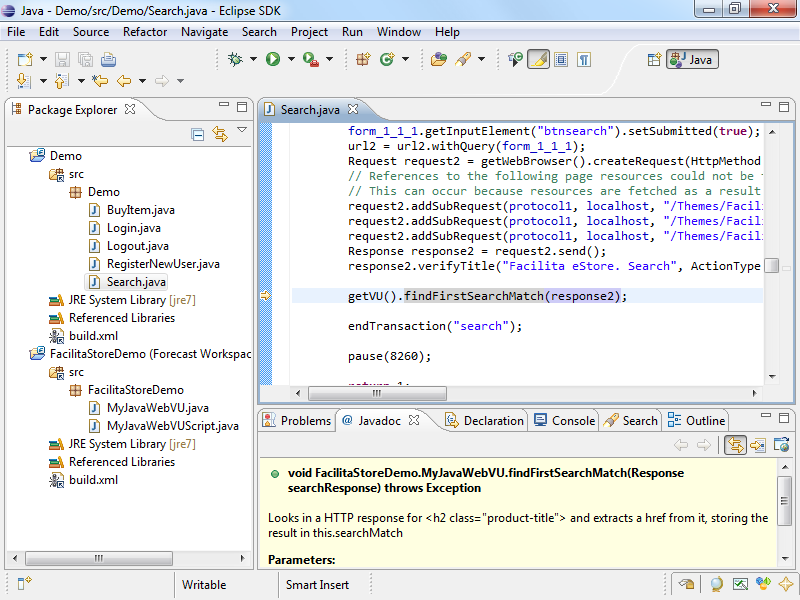Toggle Show Whitespace Characters icon
The image size is (800, 600).
click(584, 60)
